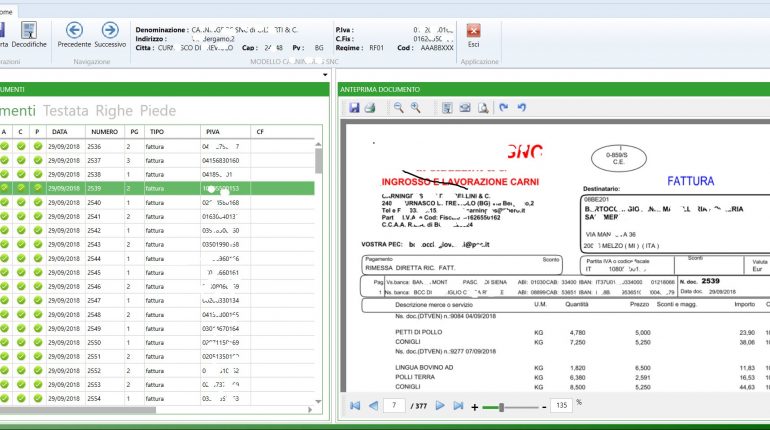Screen dimensions: 770x430
Task: Click the vertical scrollbar thumb of documents list
Action: click(319, 161)
